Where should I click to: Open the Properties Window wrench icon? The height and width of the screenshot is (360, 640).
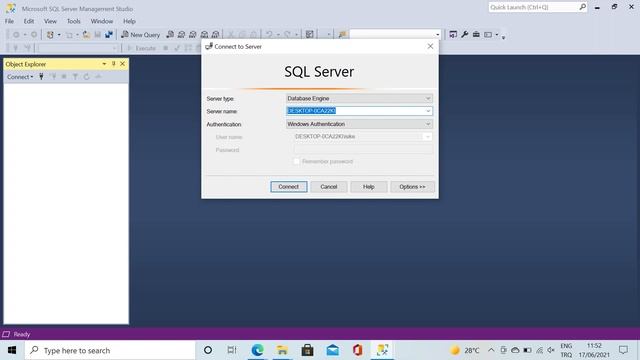coord(464,35)
